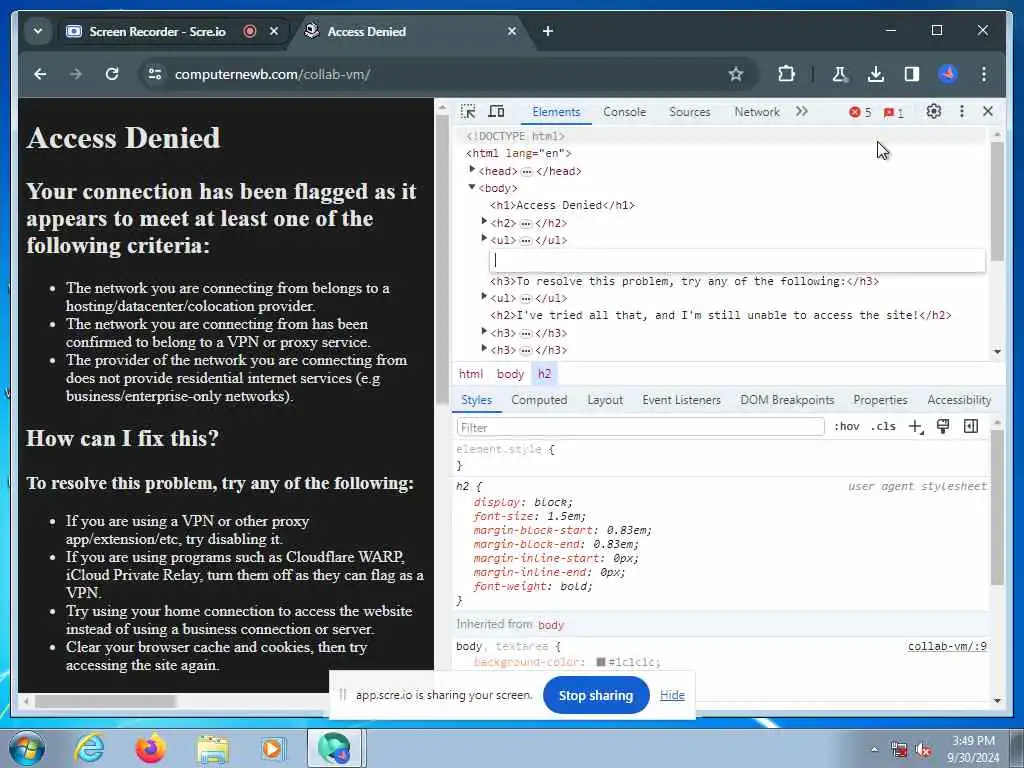This screenshot has width=1024, height=768.
Task: Open the DOM Breakpoints tab
Action: [x=787, y=400]
